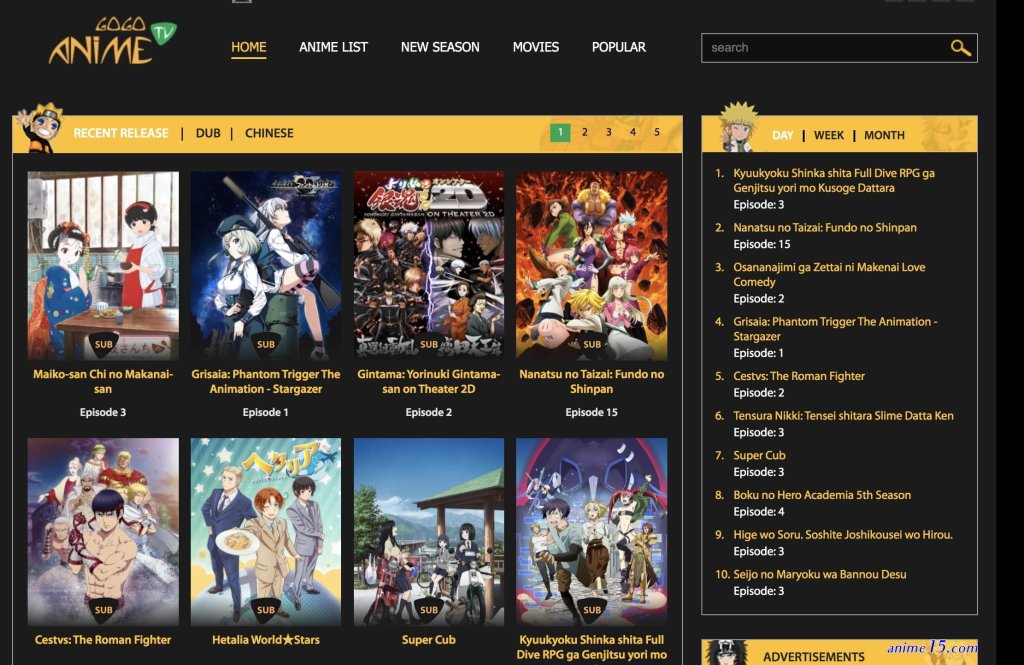This screenshot has width=1024, height=665.
Task: Go to pagination page 2
Action: [584, 133]
